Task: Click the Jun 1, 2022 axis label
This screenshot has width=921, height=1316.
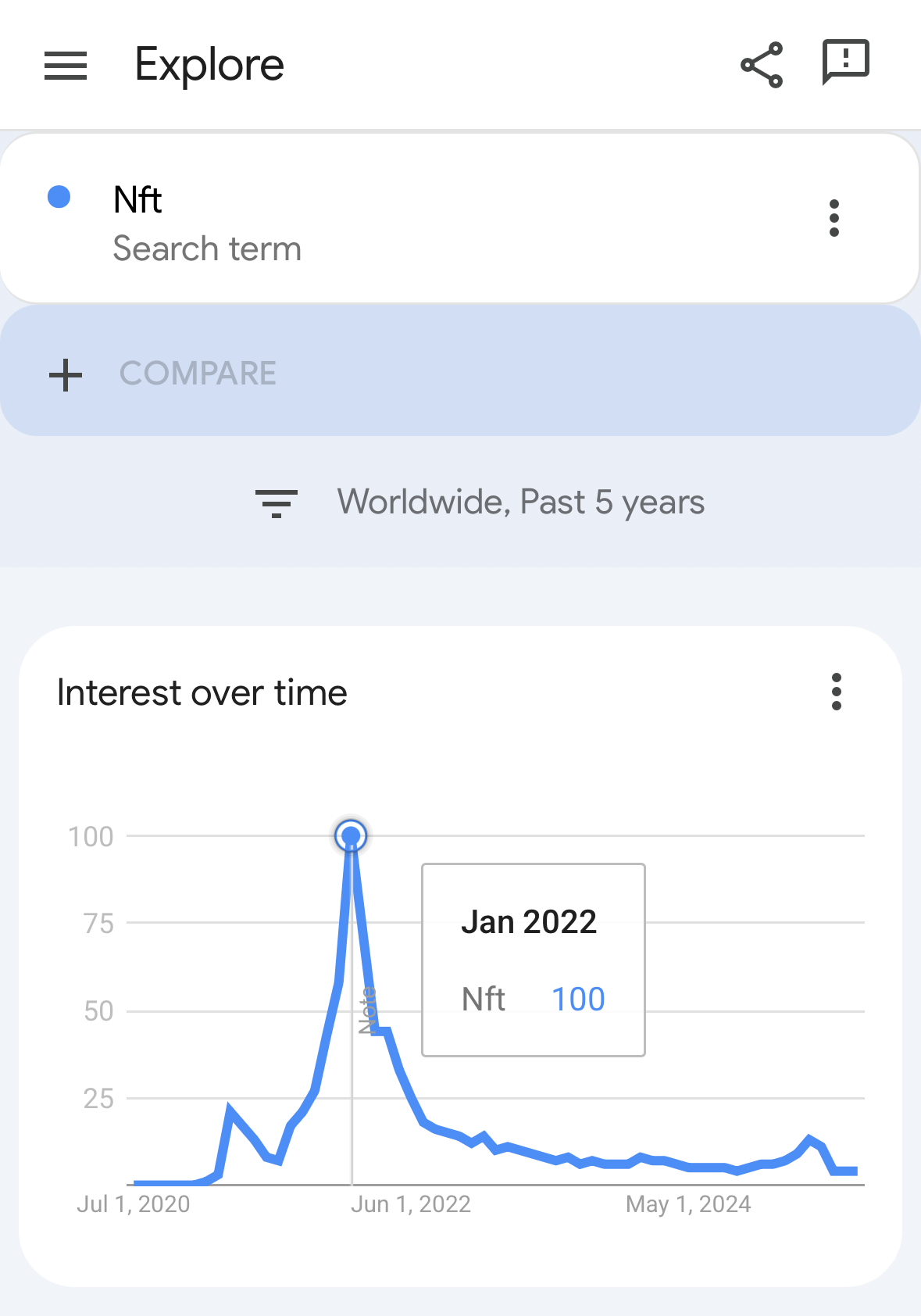Action: point(411,1204)
